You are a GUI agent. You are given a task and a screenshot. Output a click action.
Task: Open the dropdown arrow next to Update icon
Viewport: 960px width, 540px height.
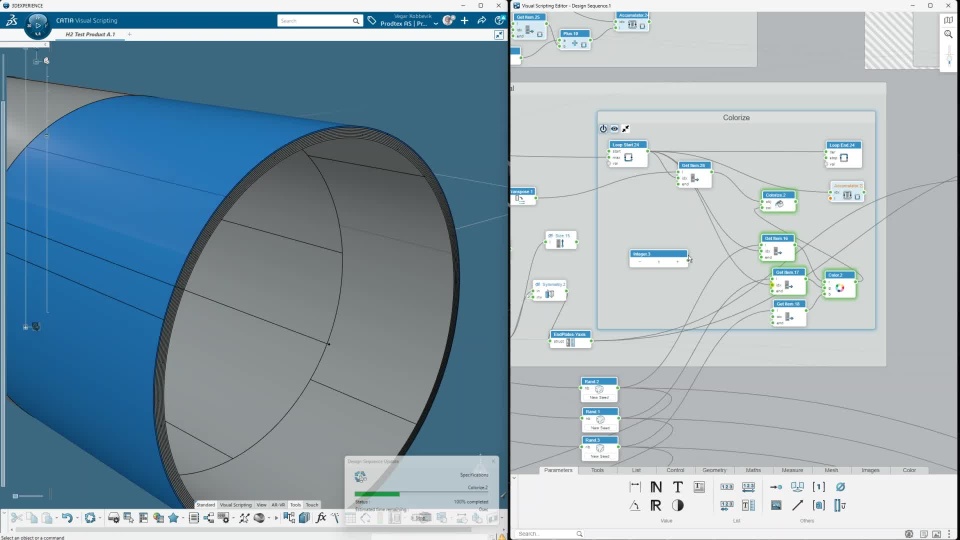click(x=100, y=519)
